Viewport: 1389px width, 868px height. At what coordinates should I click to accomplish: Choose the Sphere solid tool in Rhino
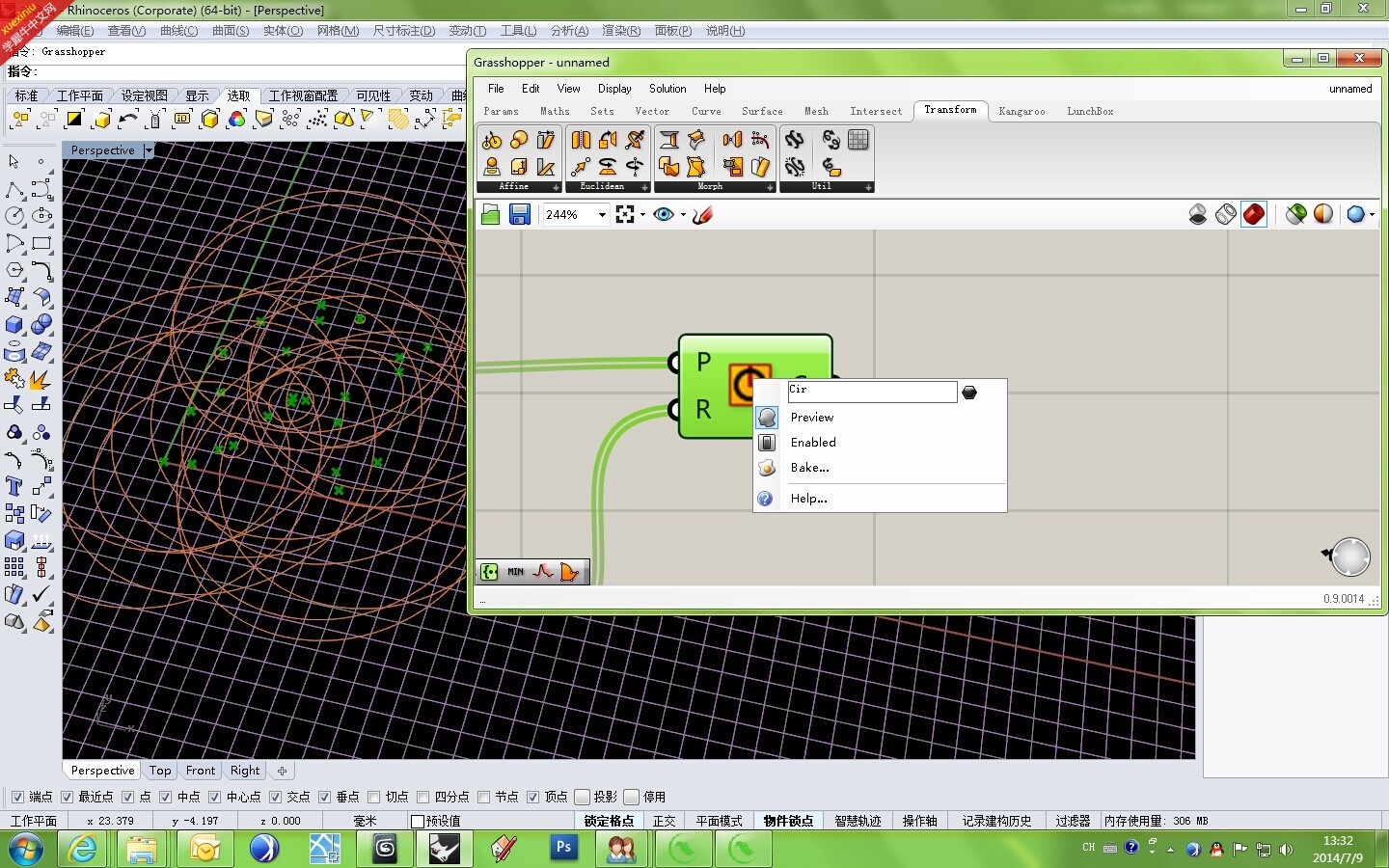41,324
